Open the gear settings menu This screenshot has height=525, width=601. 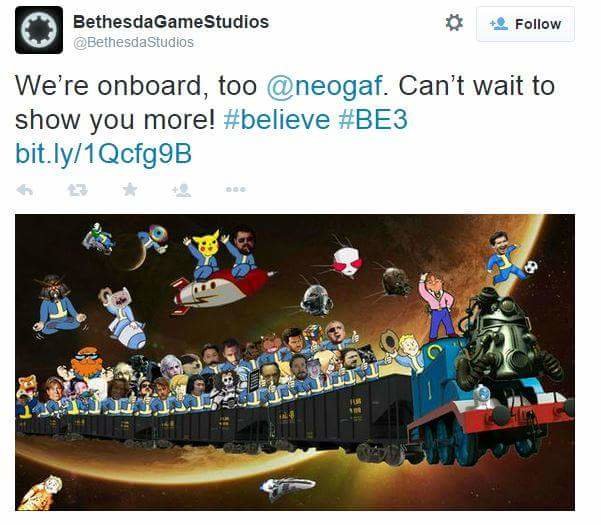click(x=454, y=23)
